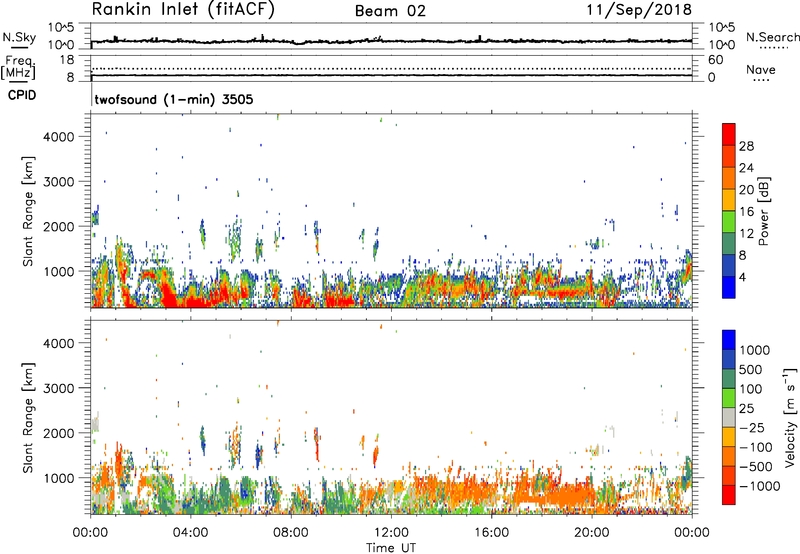Click the '4000' tick on the power panel

59,137
